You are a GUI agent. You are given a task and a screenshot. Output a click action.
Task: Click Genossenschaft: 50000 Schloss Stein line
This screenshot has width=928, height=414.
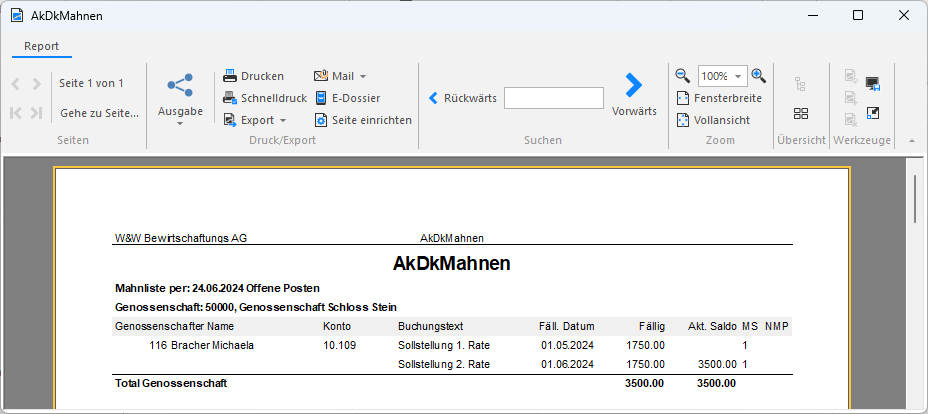[x=256, y=308]
